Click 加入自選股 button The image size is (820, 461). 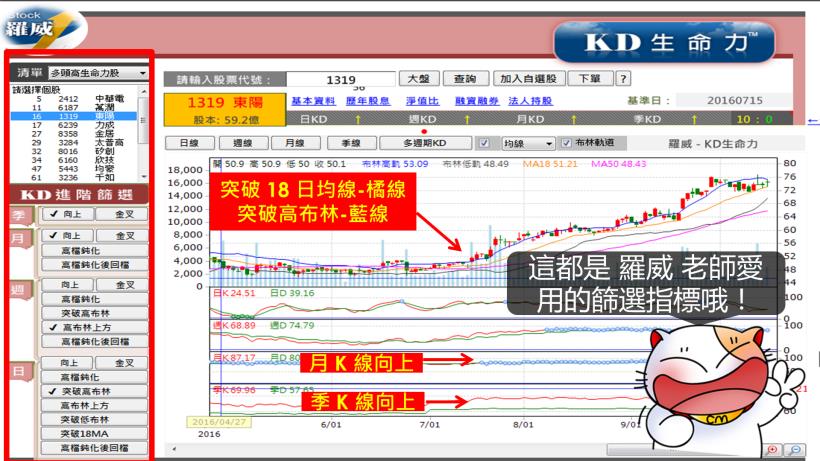(529, 78)
